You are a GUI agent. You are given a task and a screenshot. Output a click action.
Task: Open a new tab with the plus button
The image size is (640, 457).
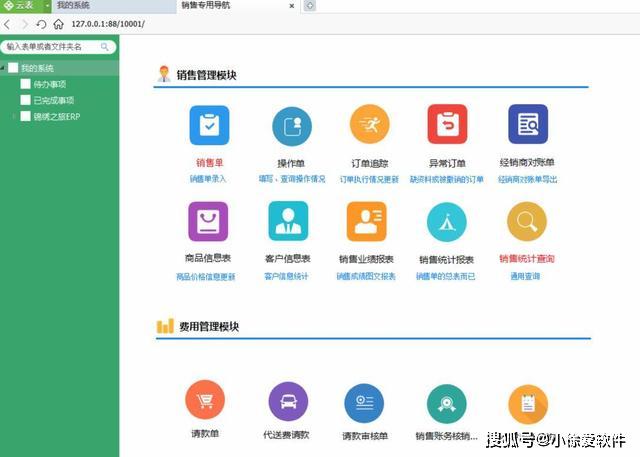coord(310,6)
